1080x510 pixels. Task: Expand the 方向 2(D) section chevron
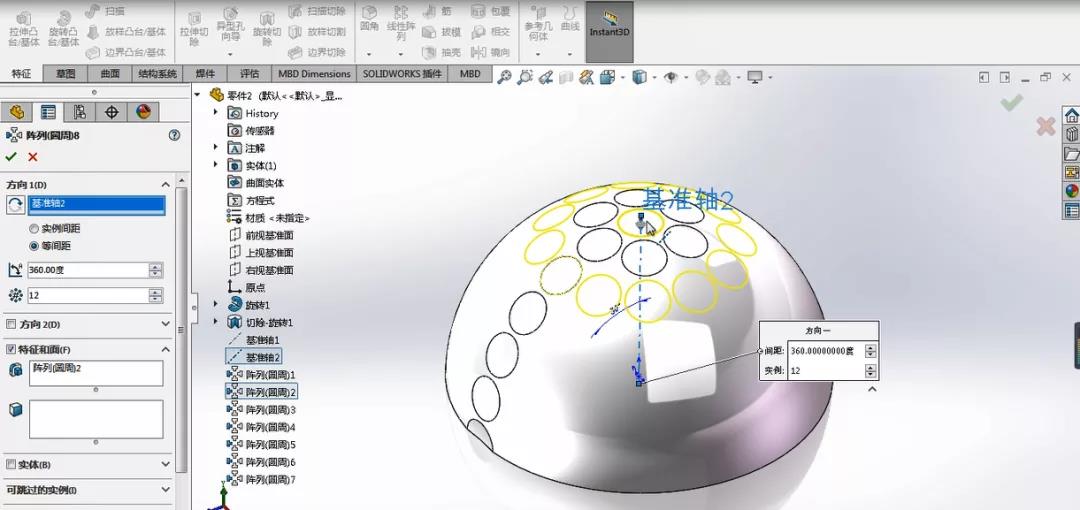point(165,324)
